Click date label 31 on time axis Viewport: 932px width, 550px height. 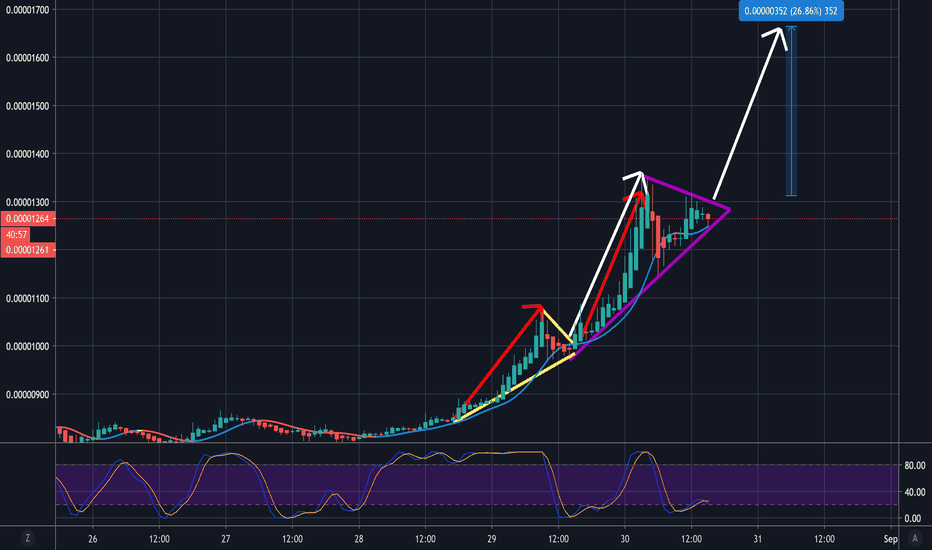[758, 539]
